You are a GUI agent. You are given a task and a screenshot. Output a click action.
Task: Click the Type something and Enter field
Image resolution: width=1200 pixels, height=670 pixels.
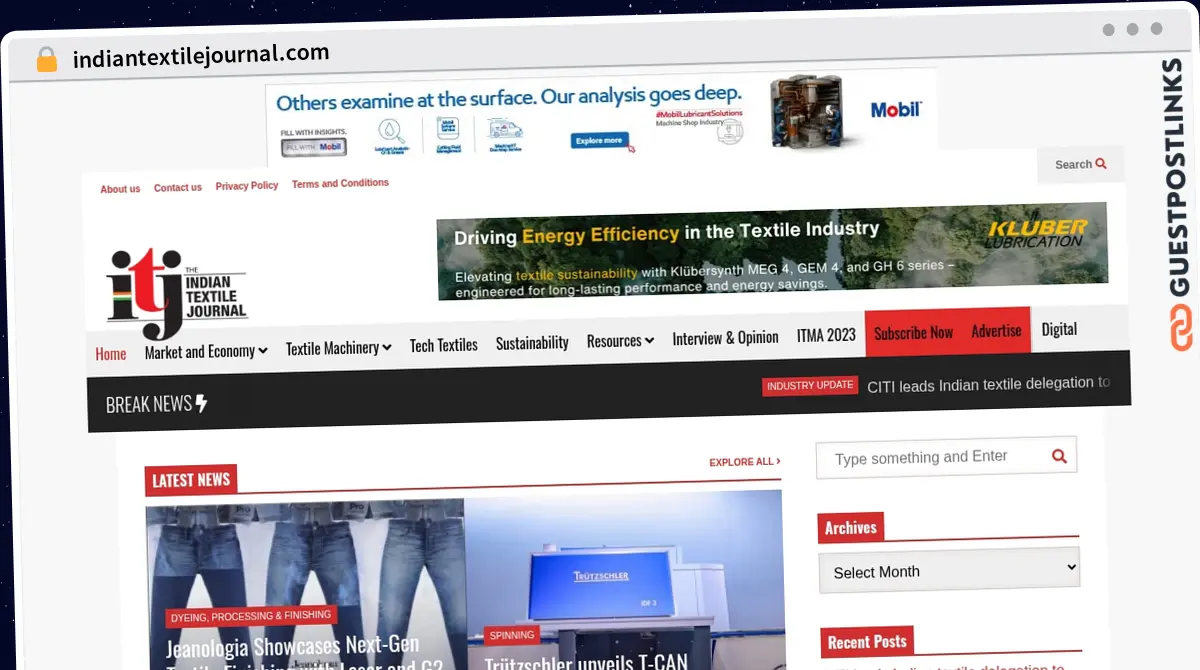click(946, 457)
